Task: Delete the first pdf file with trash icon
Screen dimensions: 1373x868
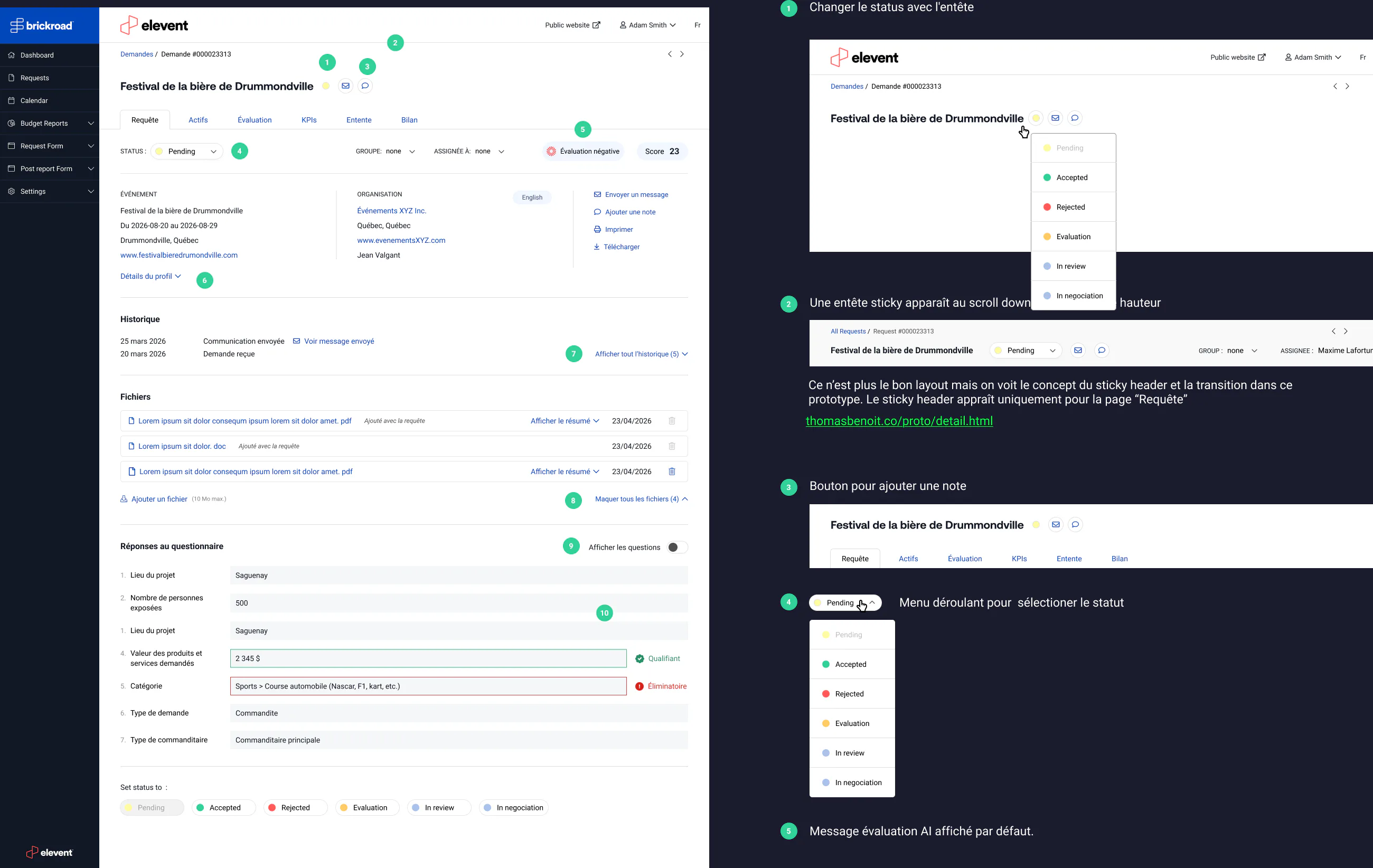Action: (672, 421)
